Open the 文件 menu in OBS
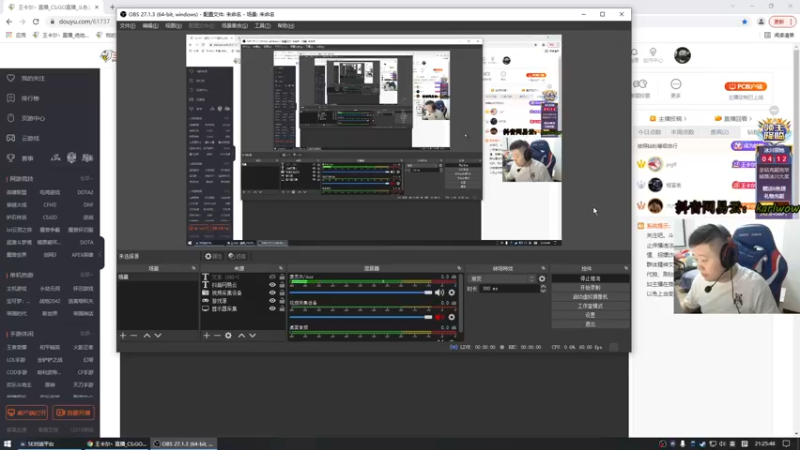The width and height of the screenshot is (800, 450). coord(128,26)
